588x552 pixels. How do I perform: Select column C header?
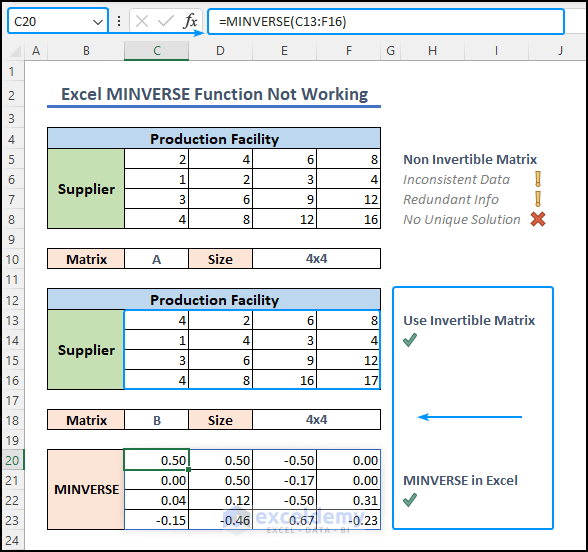pos(157,51)
